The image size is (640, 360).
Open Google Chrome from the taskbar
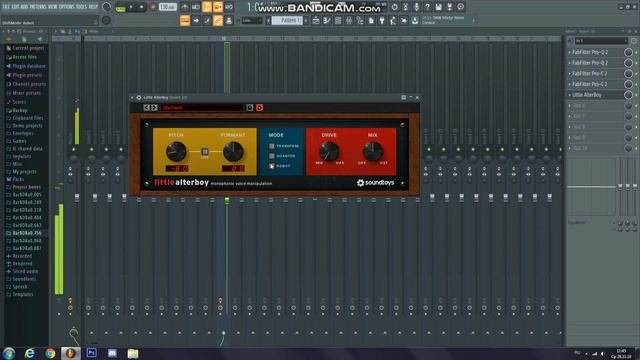[50, 353]
